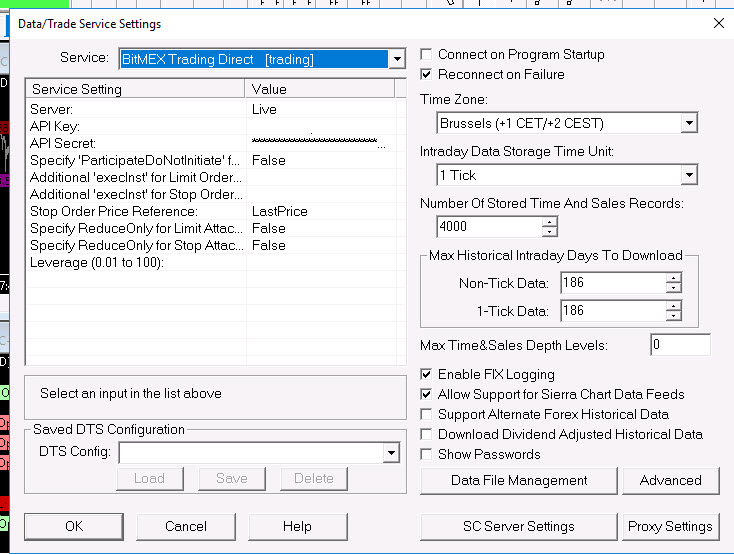Viewport: 734px width, 554px height.
Task: Close the Data/Trade Service Settings dialog
Action: tap(719, 23)
